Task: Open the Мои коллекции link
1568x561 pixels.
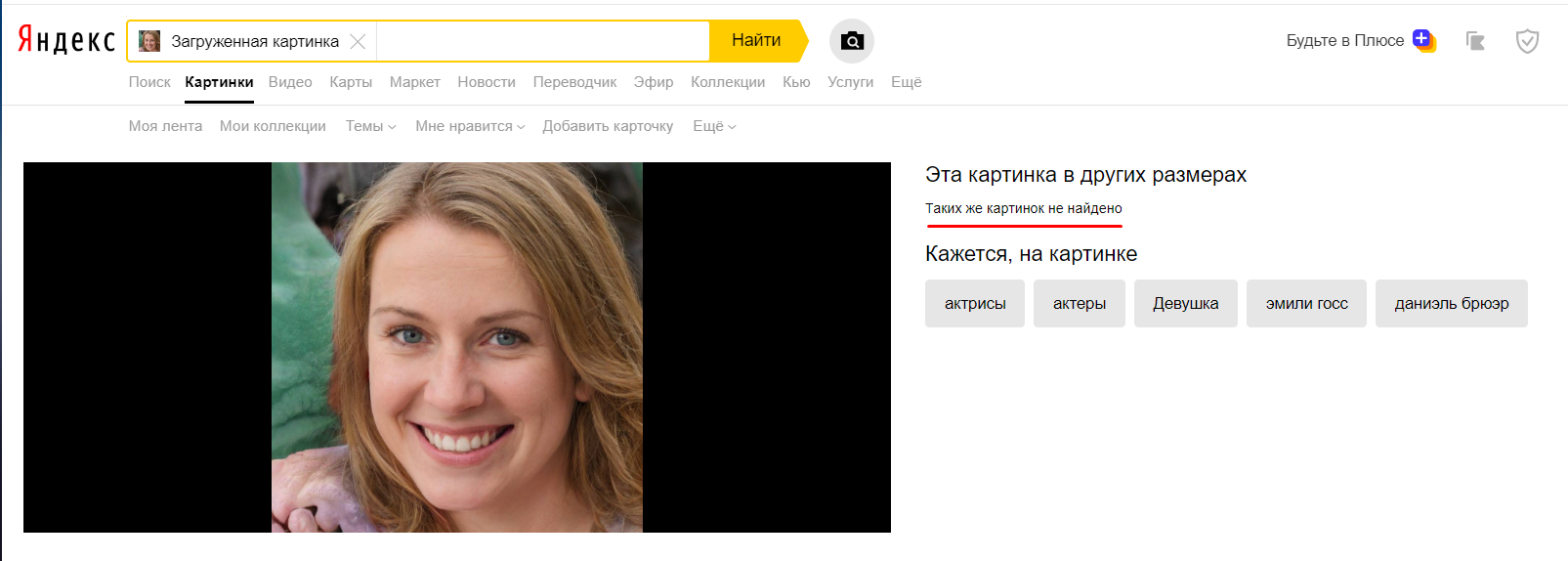Action: (x=273, y=126)
